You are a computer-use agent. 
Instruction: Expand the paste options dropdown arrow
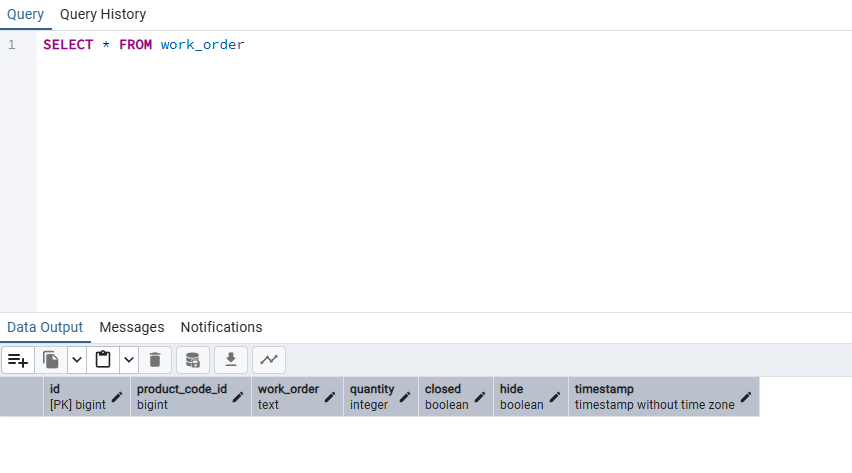(x=129, y=360)
